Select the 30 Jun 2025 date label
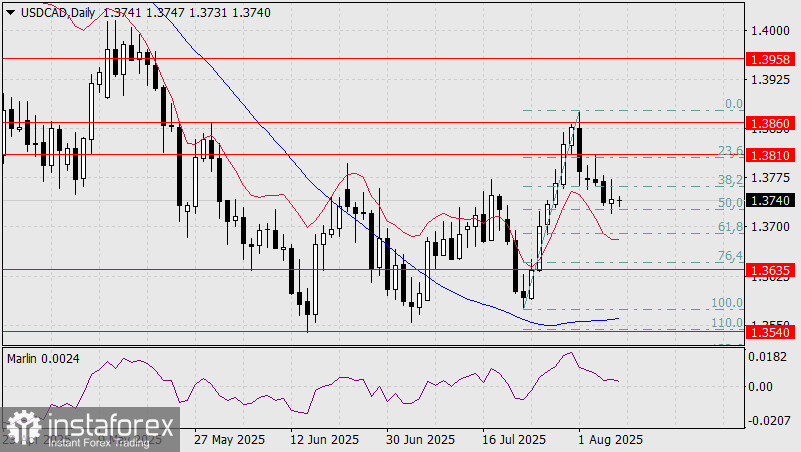 pos(420,440)
